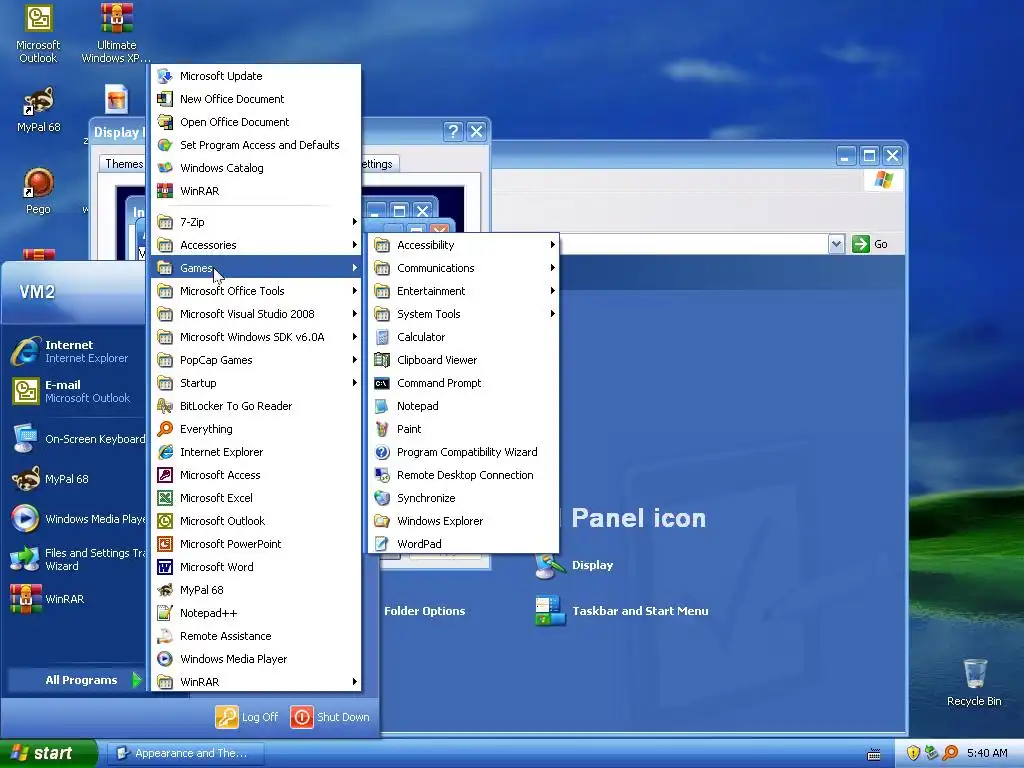Open E-mail Microsoft Outlook pinned item

pos(76,391)
